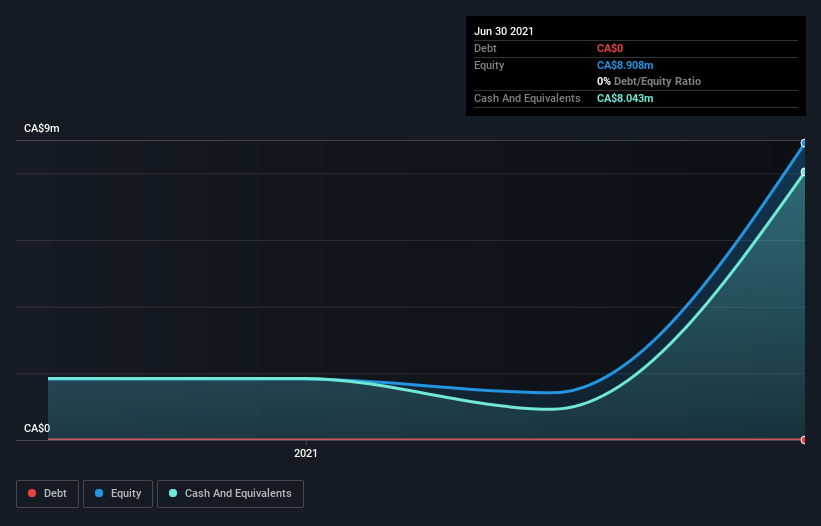Click the CA$0 y-axis label
This screenshot has height=526, width=821.
(37, 428)
